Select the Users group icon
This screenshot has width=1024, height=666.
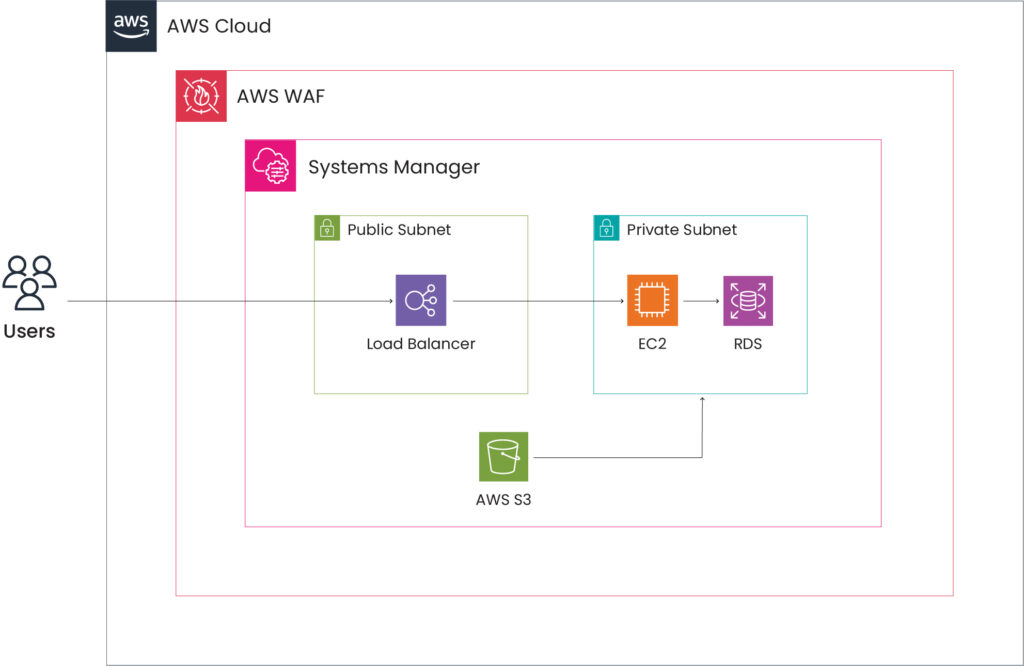30,283
